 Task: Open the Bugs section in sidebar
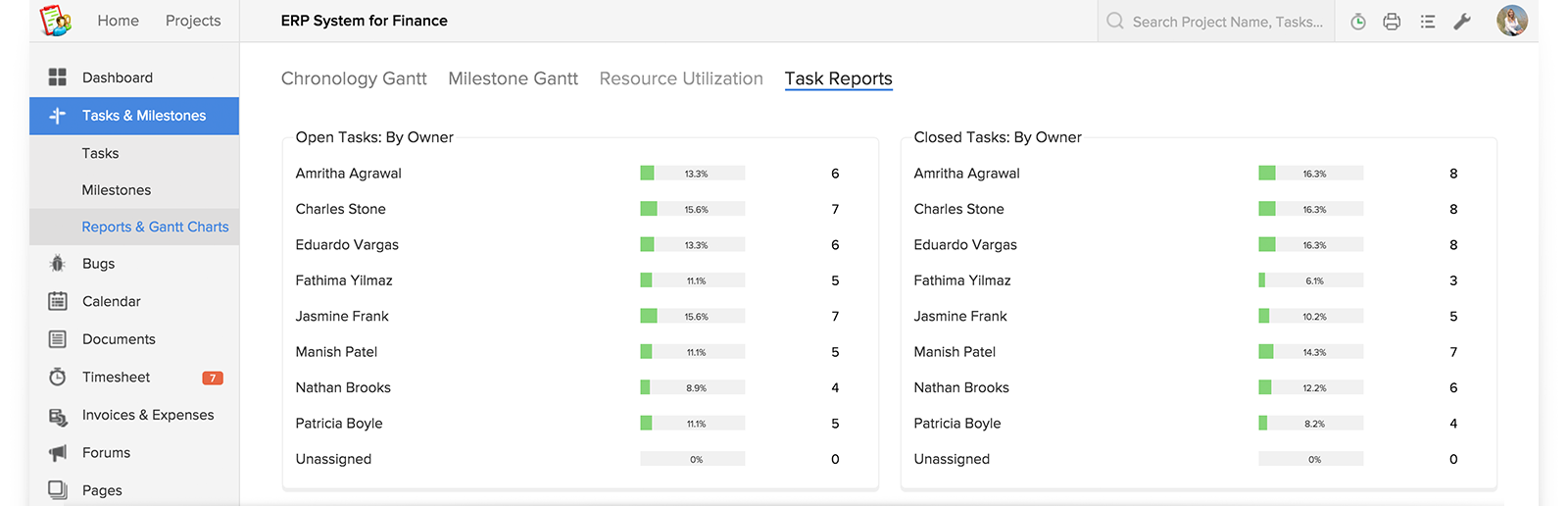tap(98, 264)
